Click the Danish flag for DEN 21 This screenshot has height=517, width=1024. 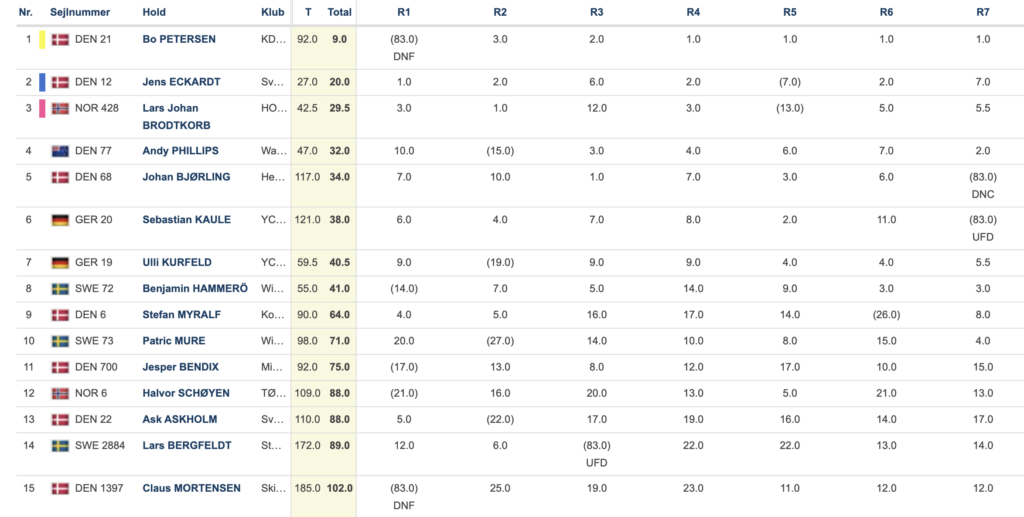(60, 39)
